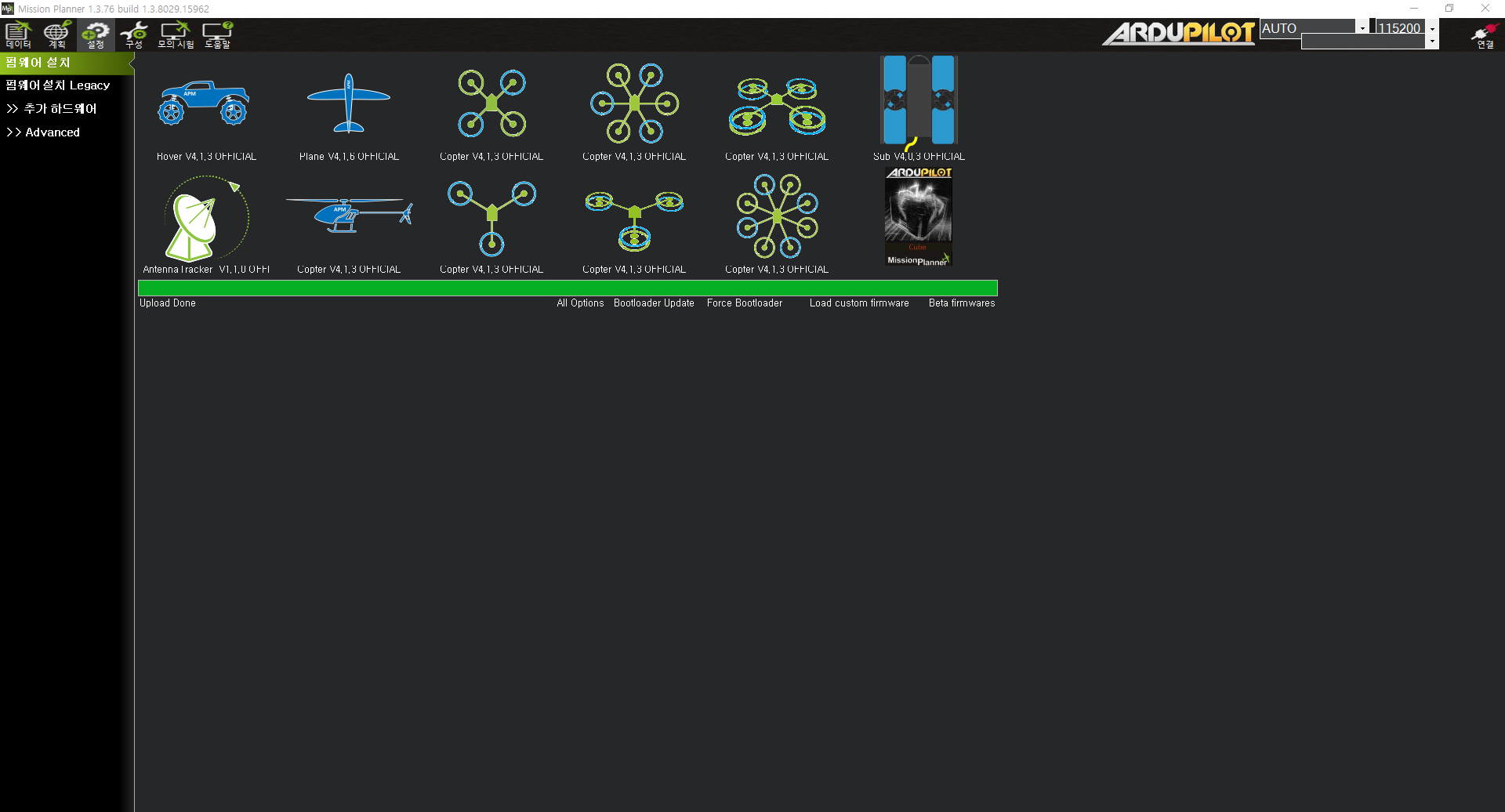Select the quadcopter Copter V4.1.3 firmware icon
Viewport: 1505px width, 812px height.
(491, 103)
